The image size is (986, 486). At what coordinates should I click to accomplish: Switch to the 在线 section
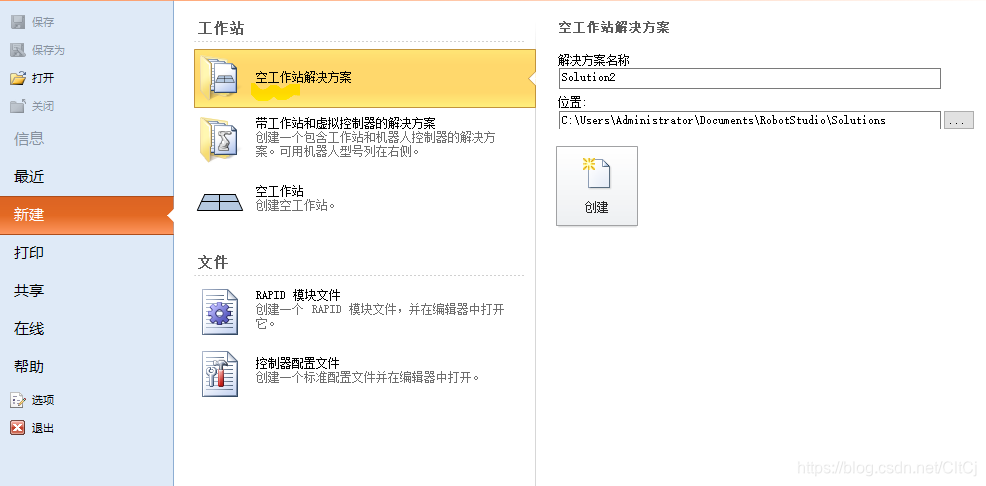(x=29, y=328)
